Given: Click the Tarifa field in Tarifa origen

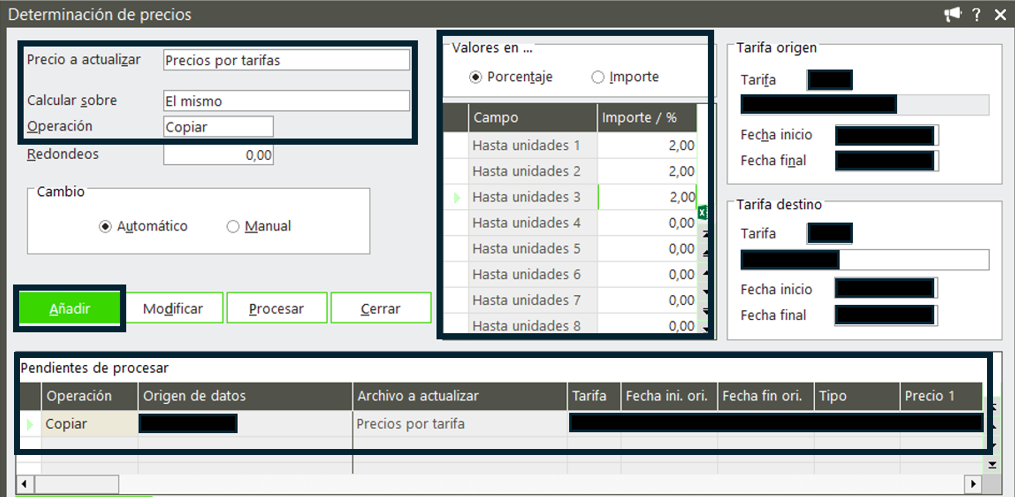Looking at the screenshot, I should (829, 80).
